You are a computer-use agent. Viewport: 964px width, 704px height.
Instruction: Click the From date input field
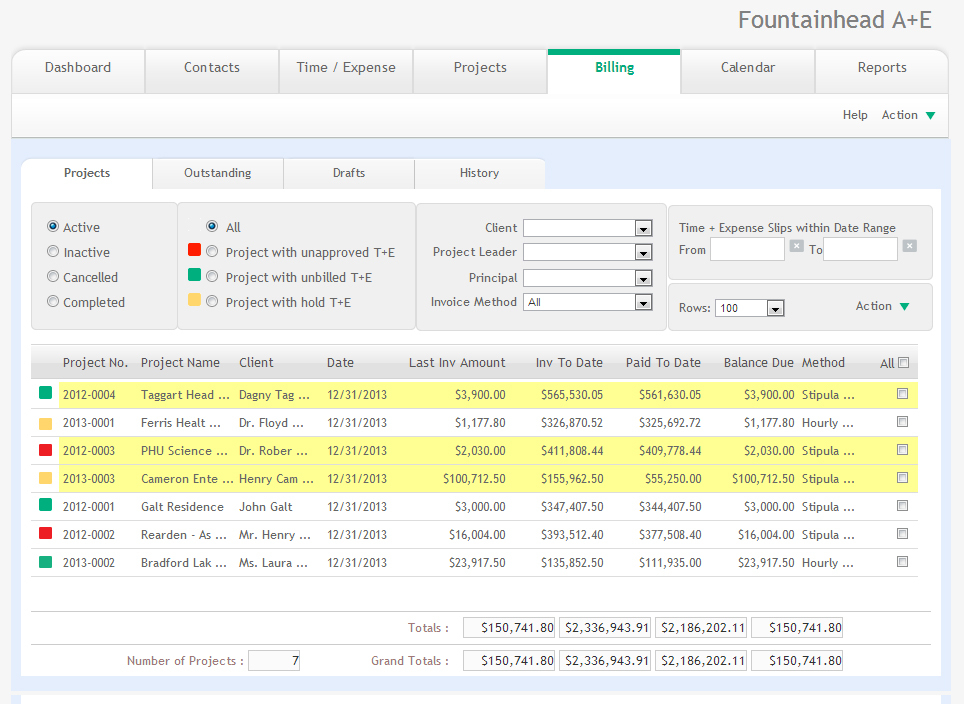[747, 250]
